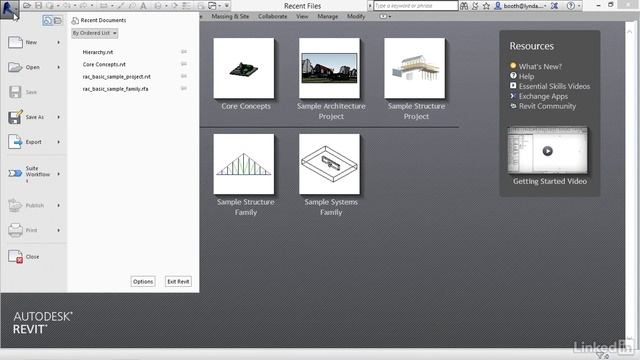
Task: Open the Exchange Apps link under Resources
Action: 543,96
